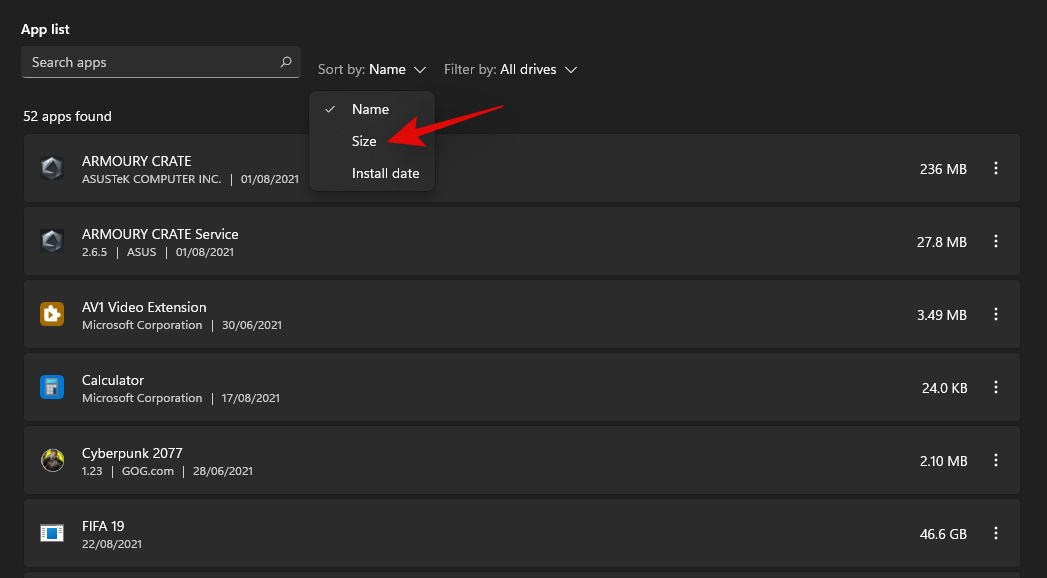The width and height of the screenshot is (1047, 578).
Task: Select Size in the sort menu
Action: (x=364, y=142)
